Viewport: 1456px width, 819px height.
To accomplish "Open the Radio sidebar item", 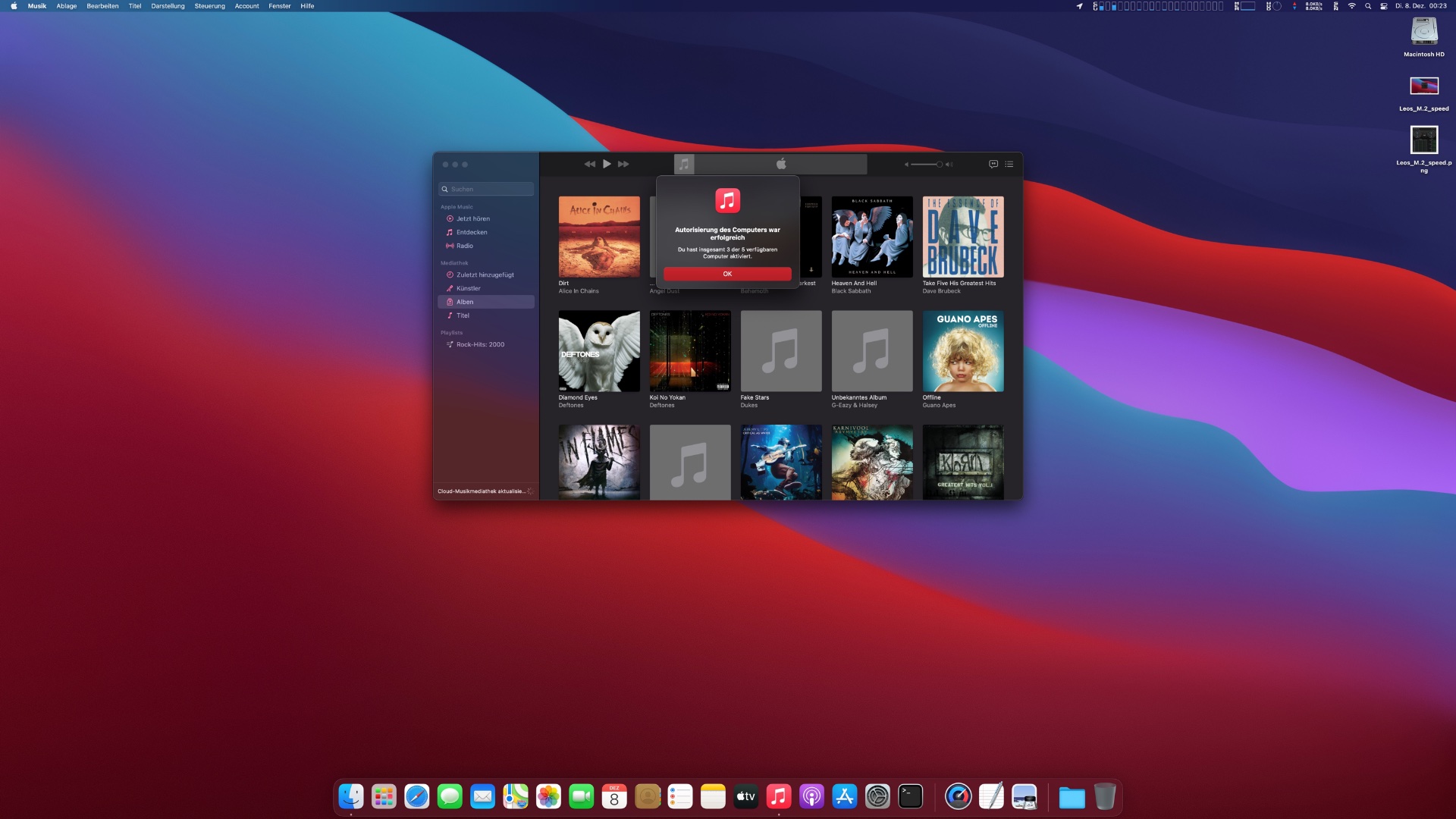I will point(464,246).
